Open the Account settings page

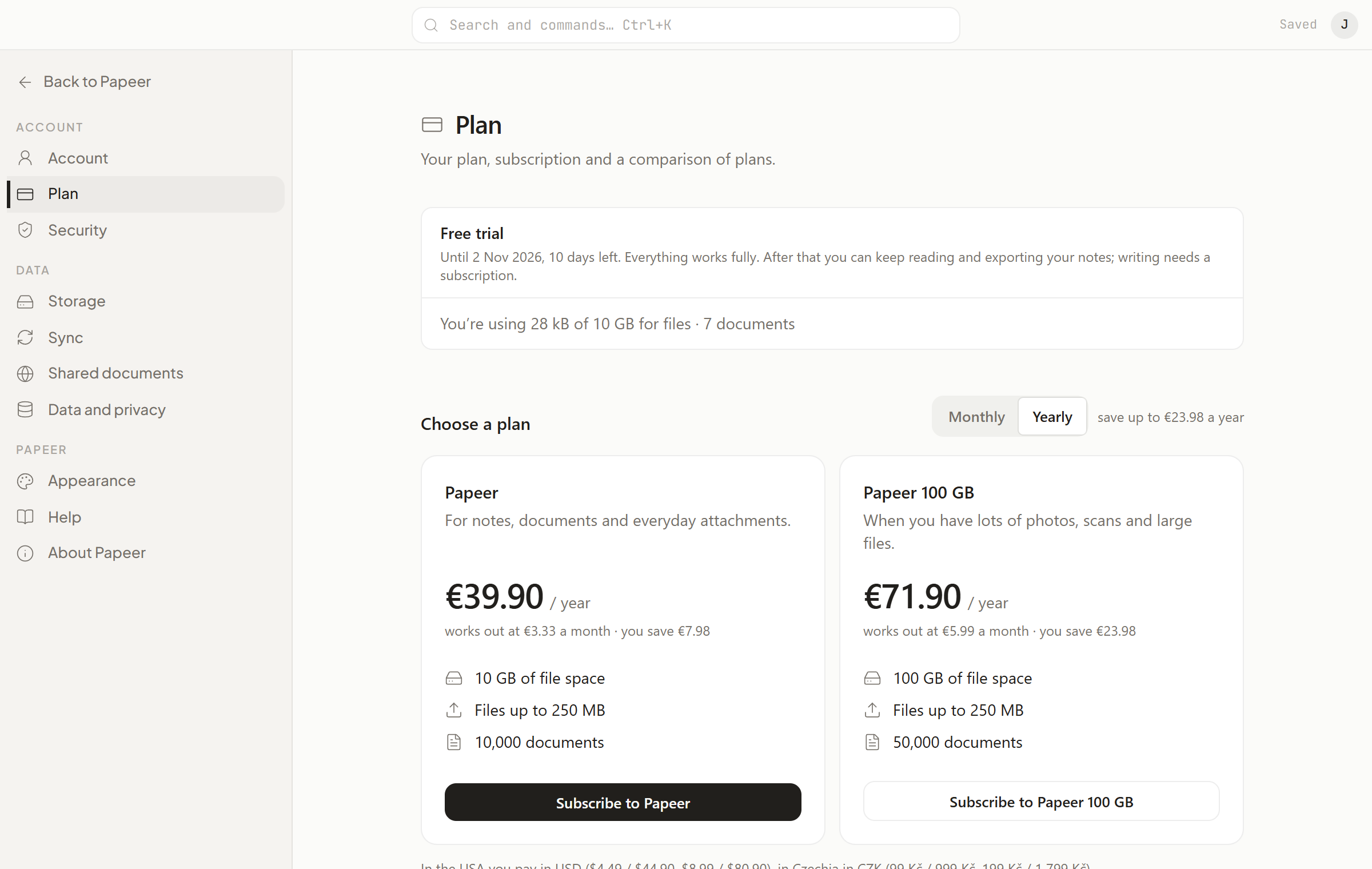coord(146,158)
